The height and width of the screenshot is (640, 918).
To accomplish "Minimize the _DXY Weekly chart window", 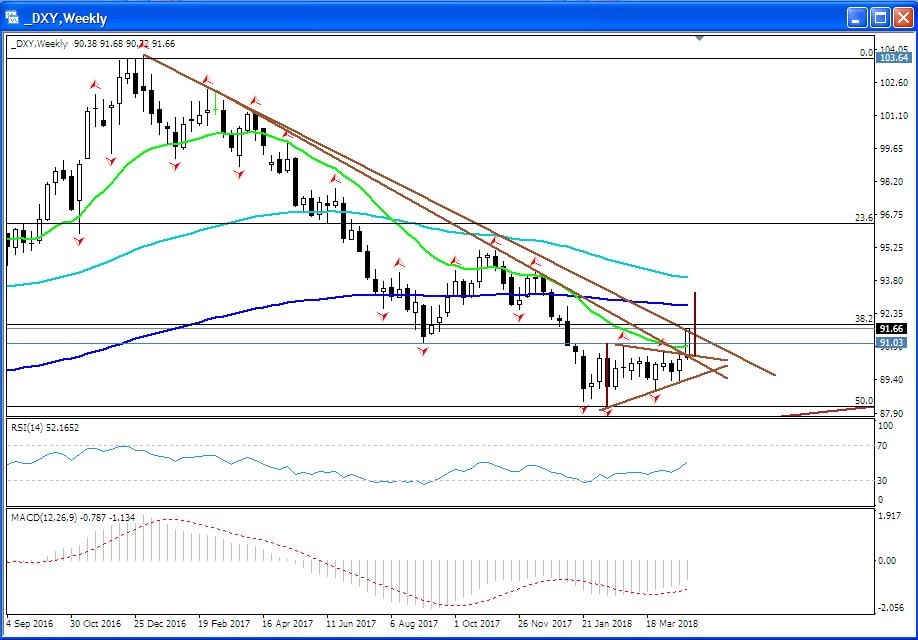I will pos(857,18).
